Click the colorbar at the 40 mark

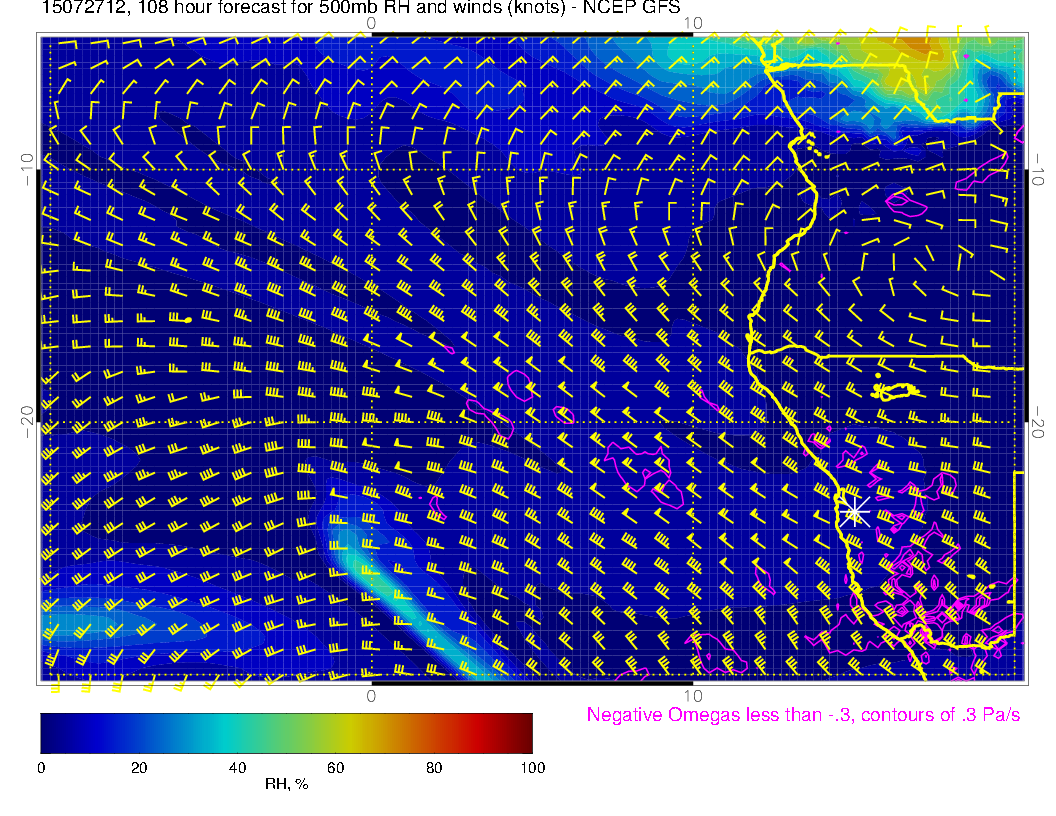click(237, 732)
